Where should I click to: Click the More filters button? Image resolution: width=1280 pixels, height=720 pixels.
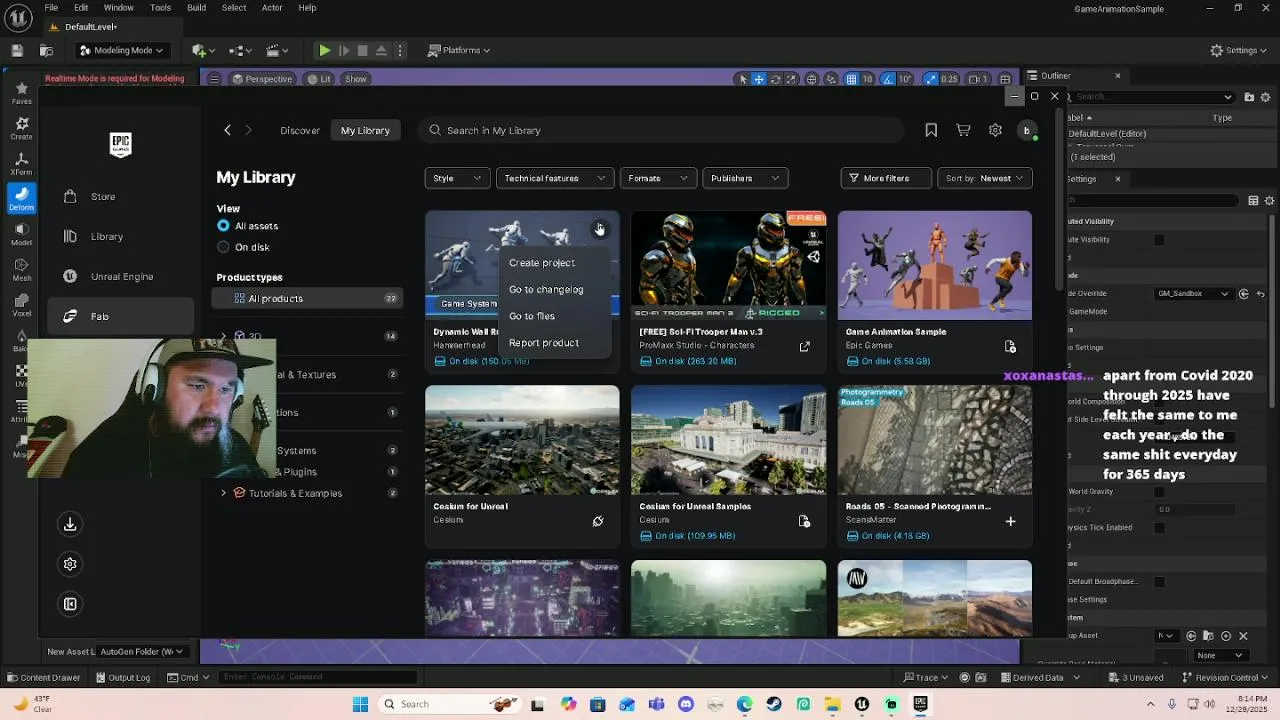886,178
